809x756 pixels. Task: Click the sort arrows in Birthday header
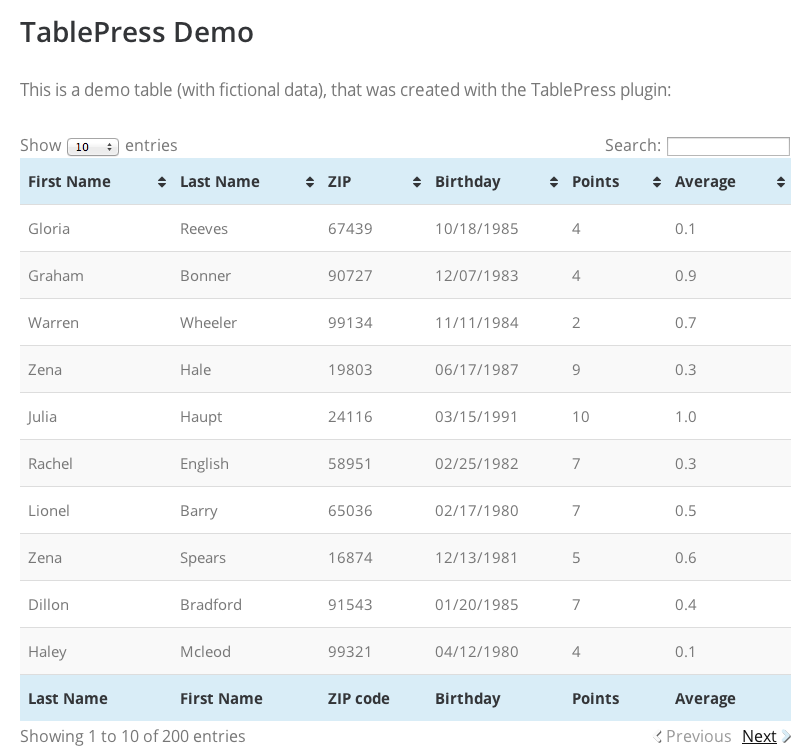coord(554,182)
